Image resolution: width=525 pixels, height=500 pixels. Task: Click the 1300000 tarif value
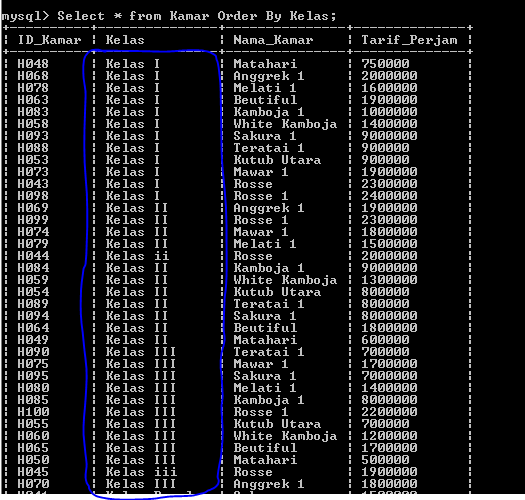389,280
